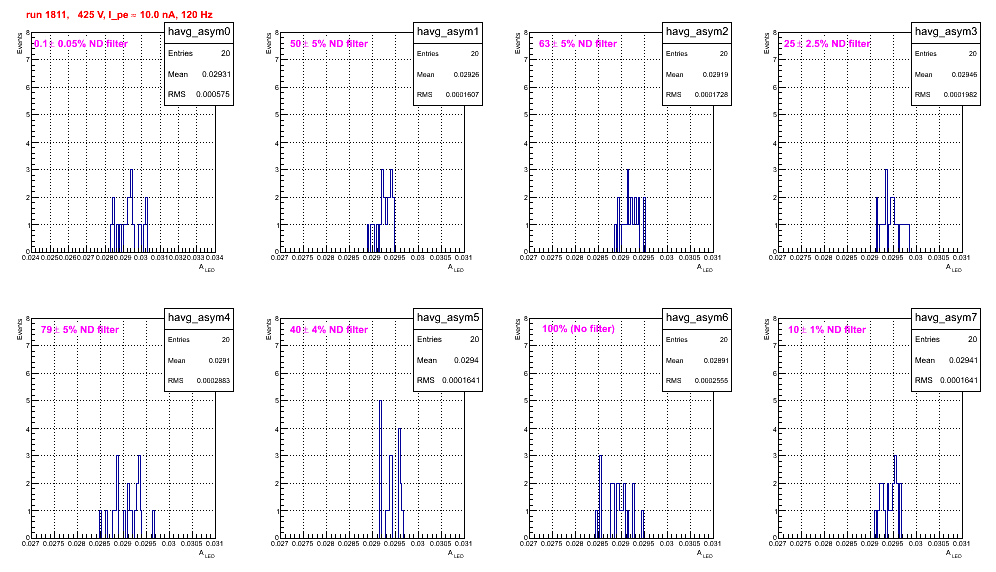Select the havg_asym2 stats box title

(697, 32)
